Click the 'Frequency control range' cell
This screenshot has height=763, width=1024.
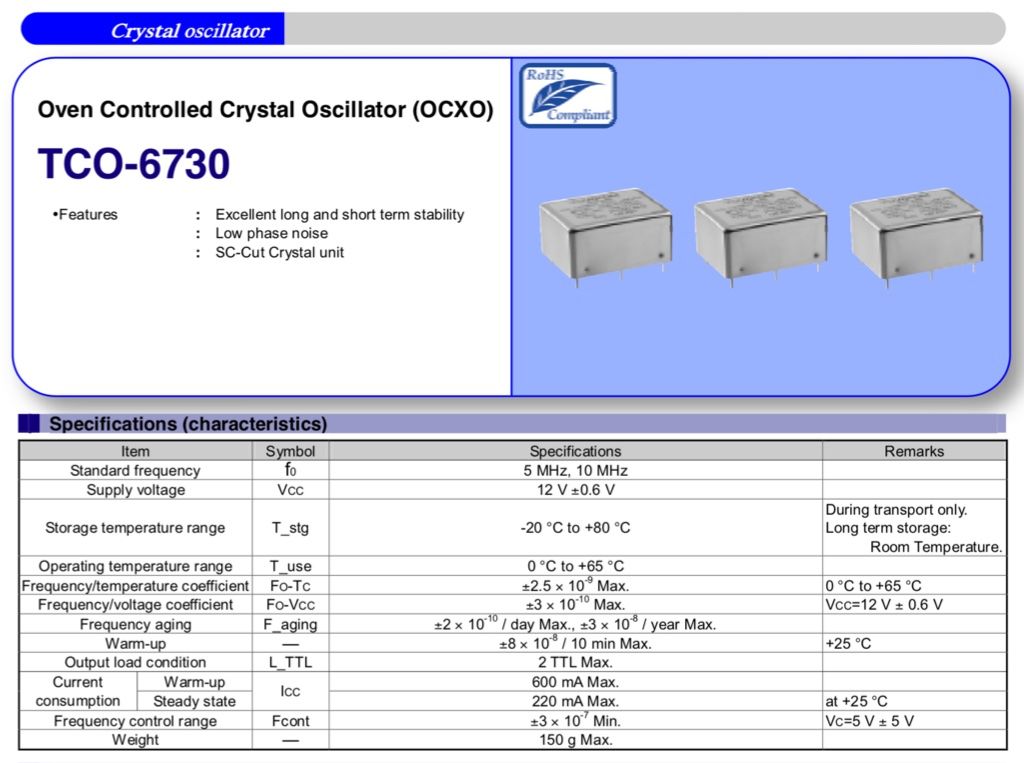(135, 721)
